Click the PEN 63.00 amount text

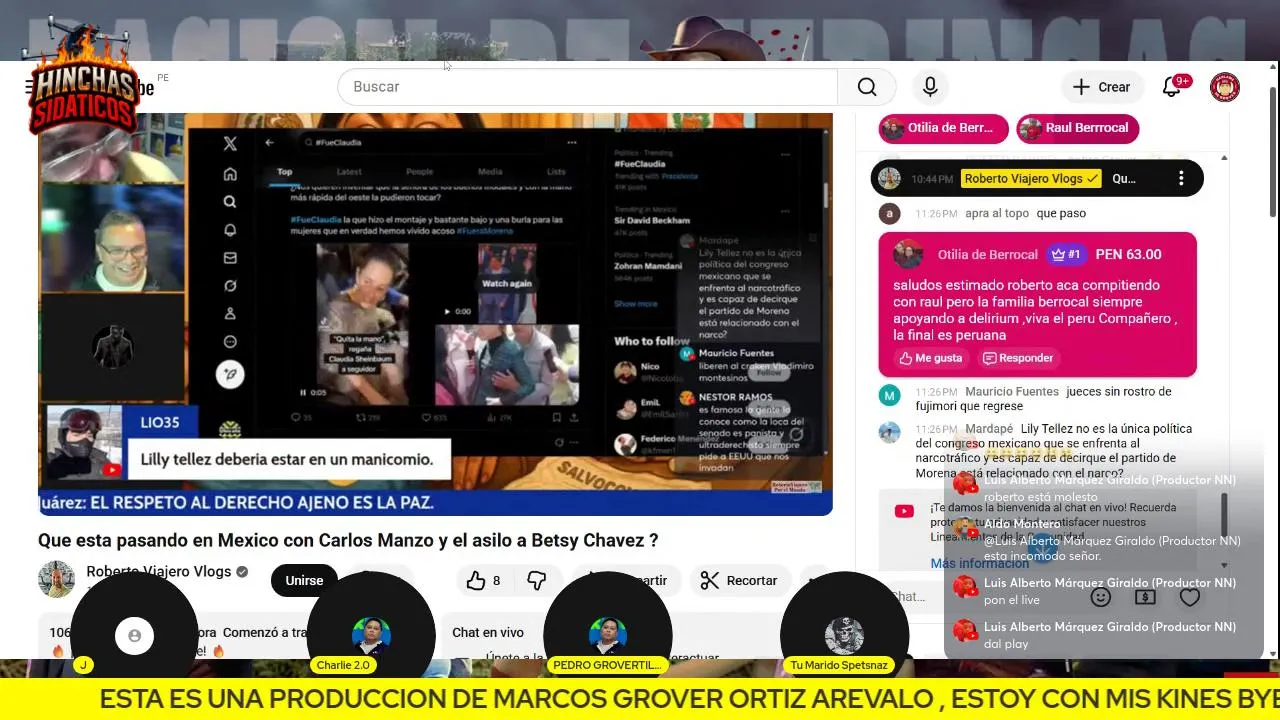tap(1128, 255)
